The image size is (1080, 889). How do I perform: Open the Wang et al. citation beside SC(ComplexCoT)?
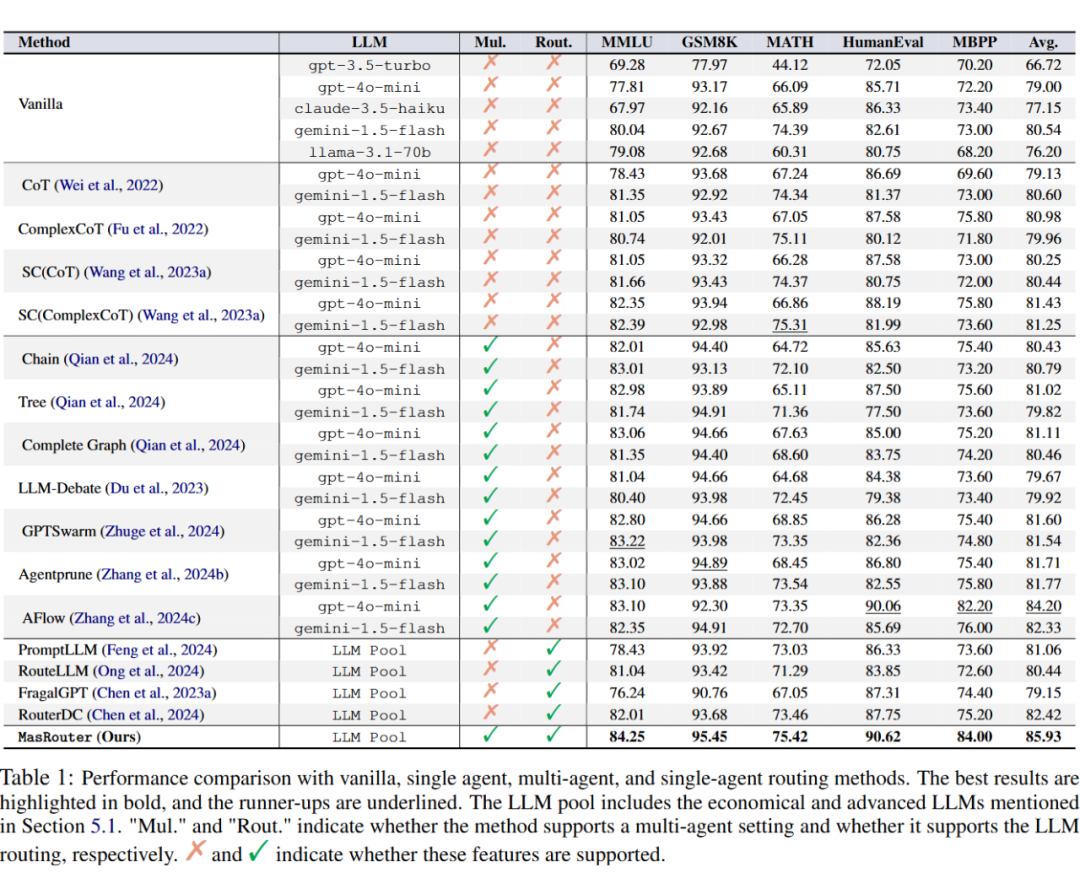pos(201,315)
